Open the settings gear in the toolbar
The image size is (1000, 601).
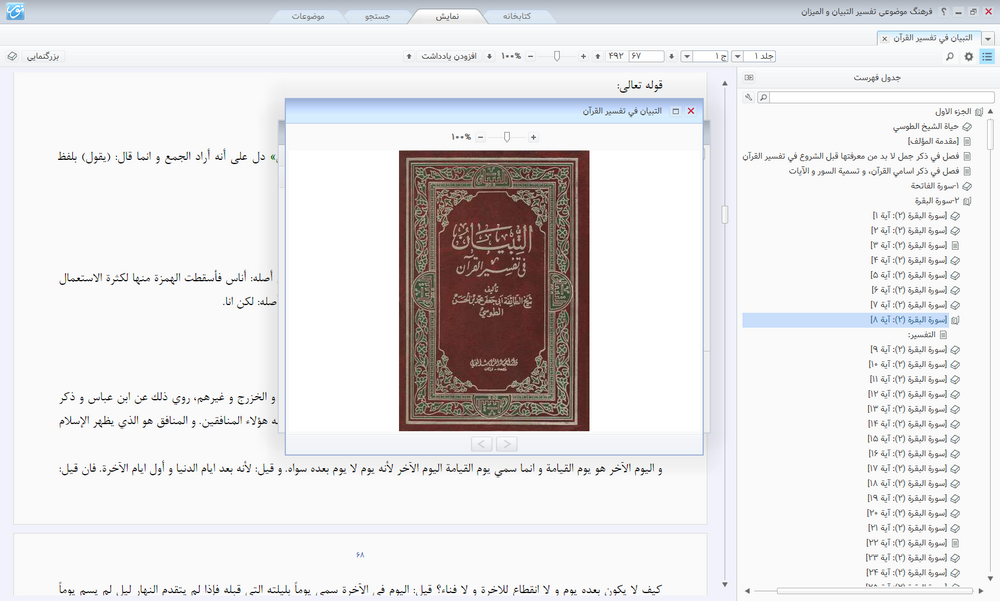tap(969, 56)
